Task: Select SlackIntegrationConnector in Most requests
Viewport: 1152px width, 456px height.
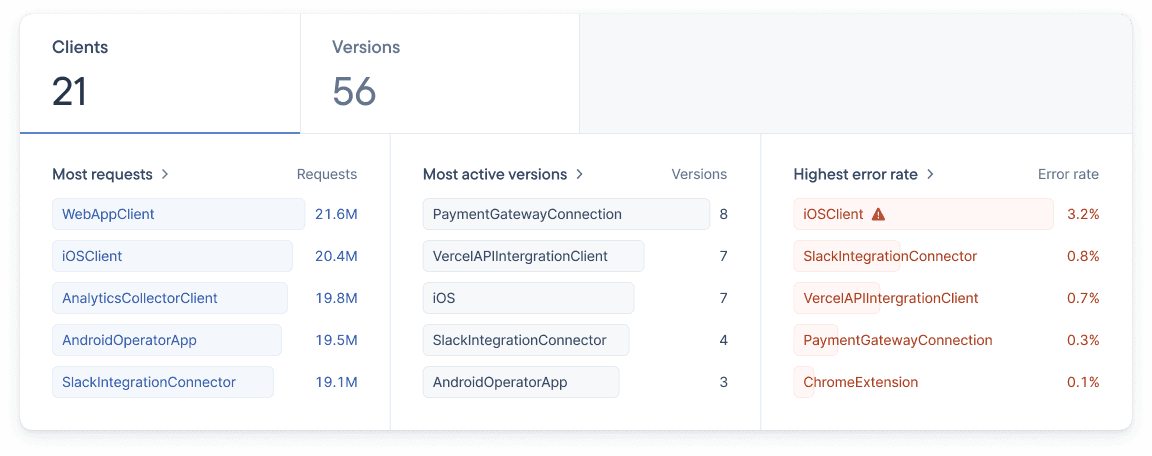Action: [x=149, y=382]
